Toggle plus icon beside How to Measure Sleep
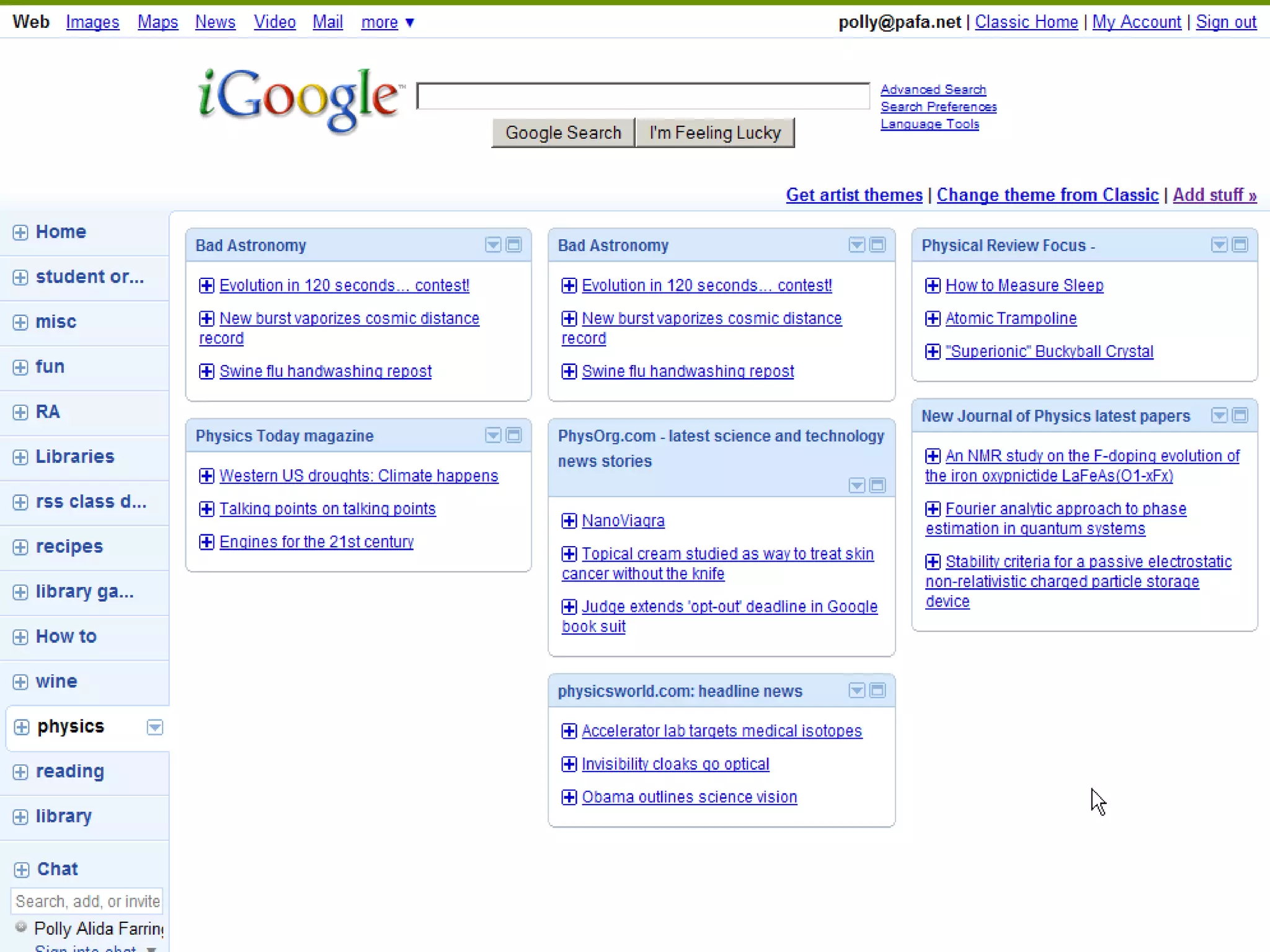The width and height of the screenshot is (1270, 952). click(932, 286)
